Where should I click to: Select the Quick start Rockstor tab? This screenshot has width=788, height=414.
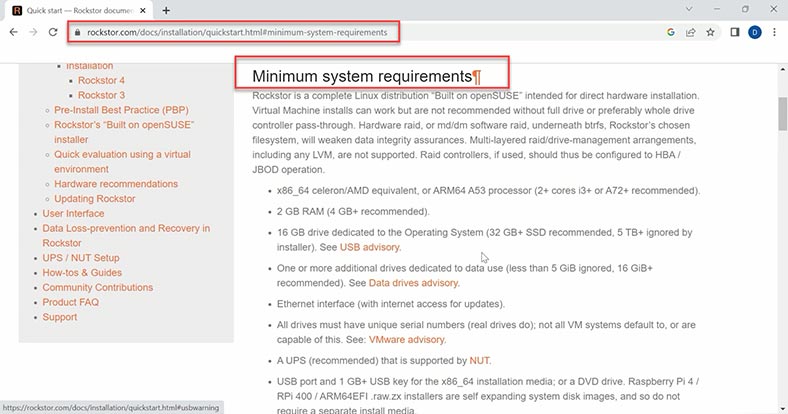(x=80, y=10)
